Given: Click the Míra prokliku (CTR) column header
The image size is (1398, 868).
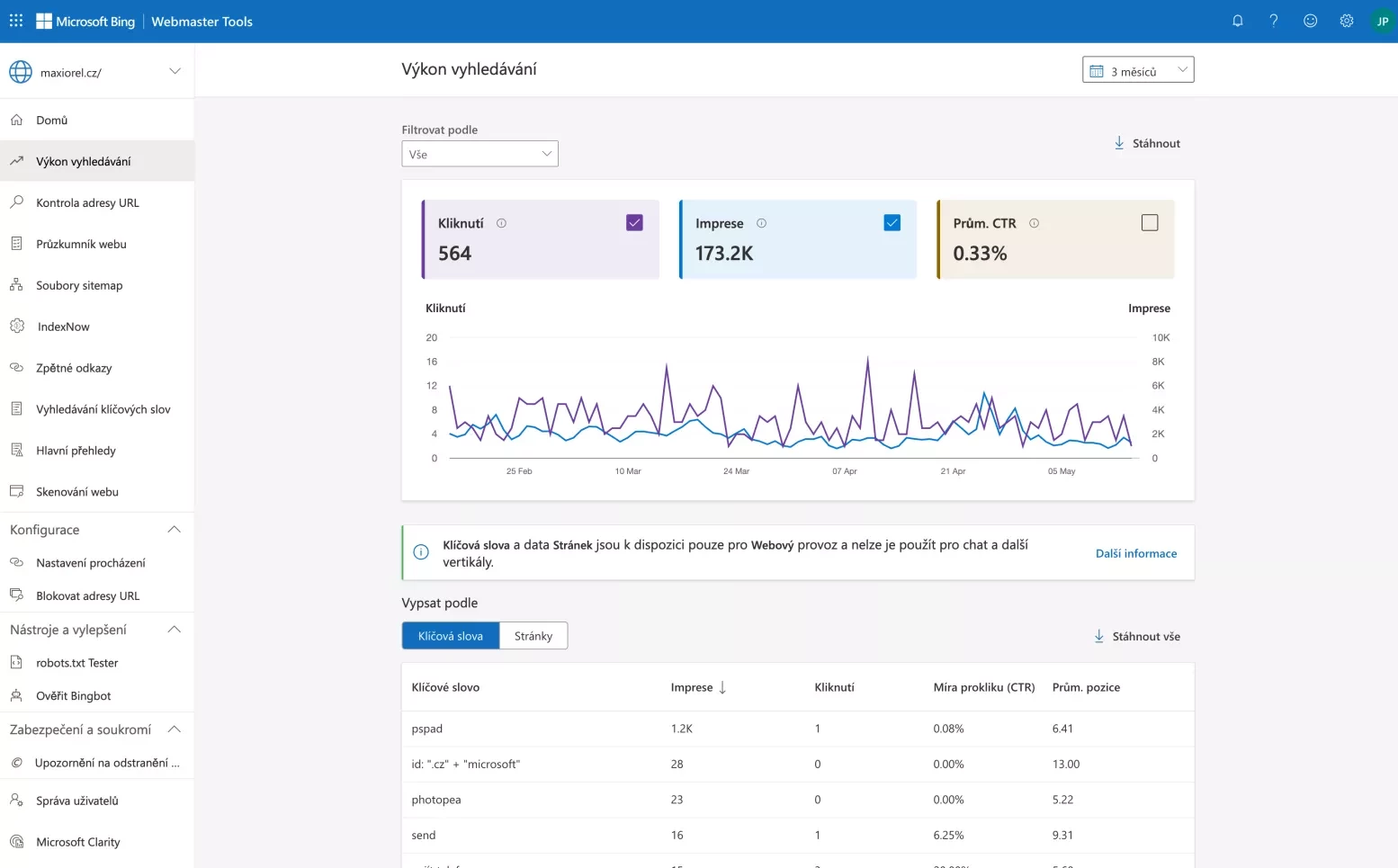Looking at the screenshot, I should [984, 687].
